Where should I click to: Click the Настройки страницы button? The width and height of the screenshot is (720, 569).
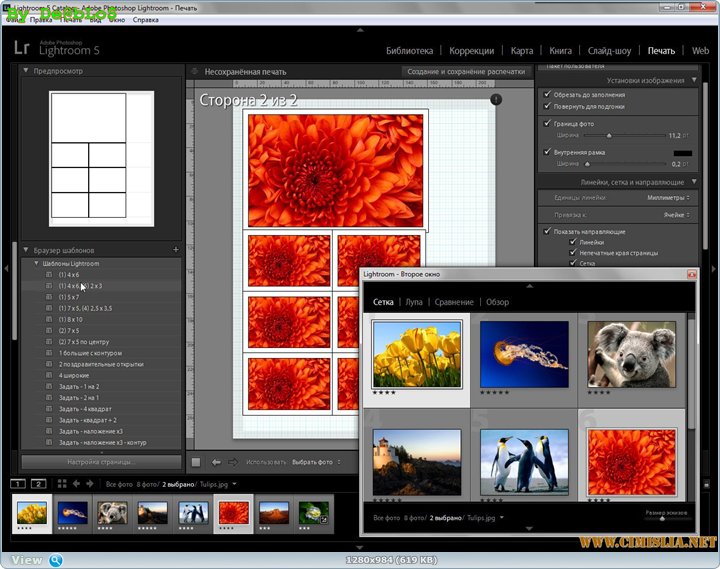(x=102, y=462)
